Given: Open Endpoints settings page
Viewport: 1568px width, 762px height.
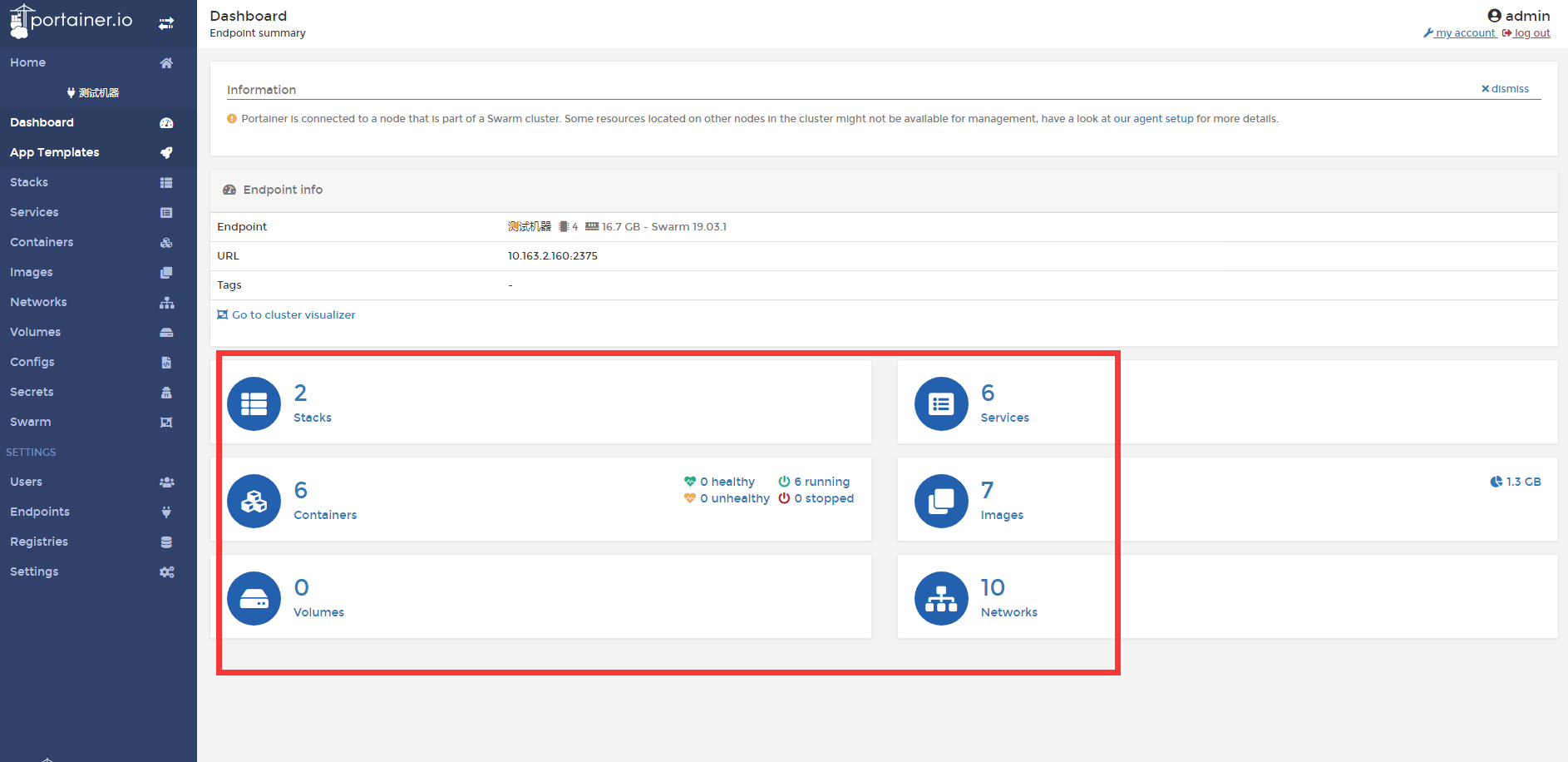Looking at the screenshot, I should (98, 512).
